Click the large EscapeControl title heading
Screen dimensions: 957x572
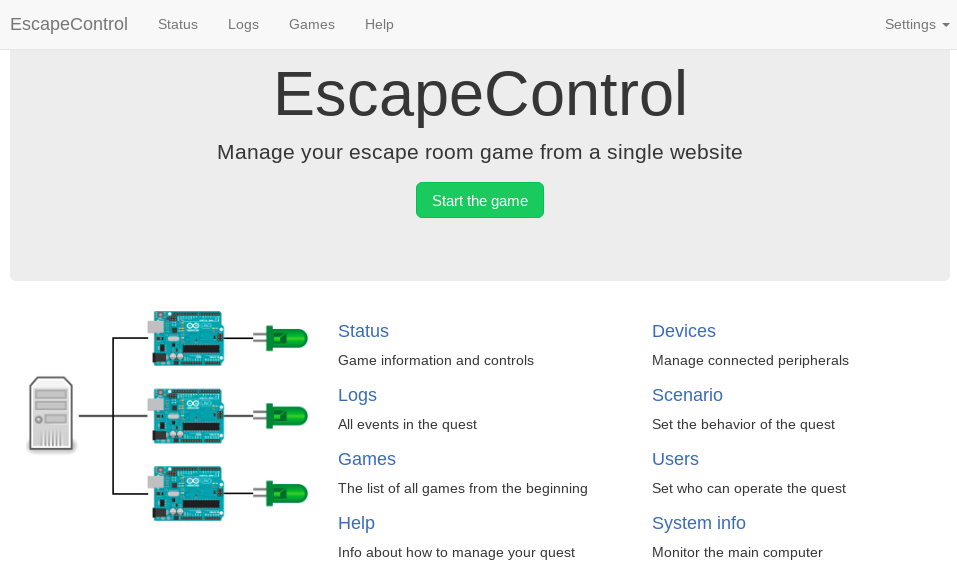tap(480, 94)
